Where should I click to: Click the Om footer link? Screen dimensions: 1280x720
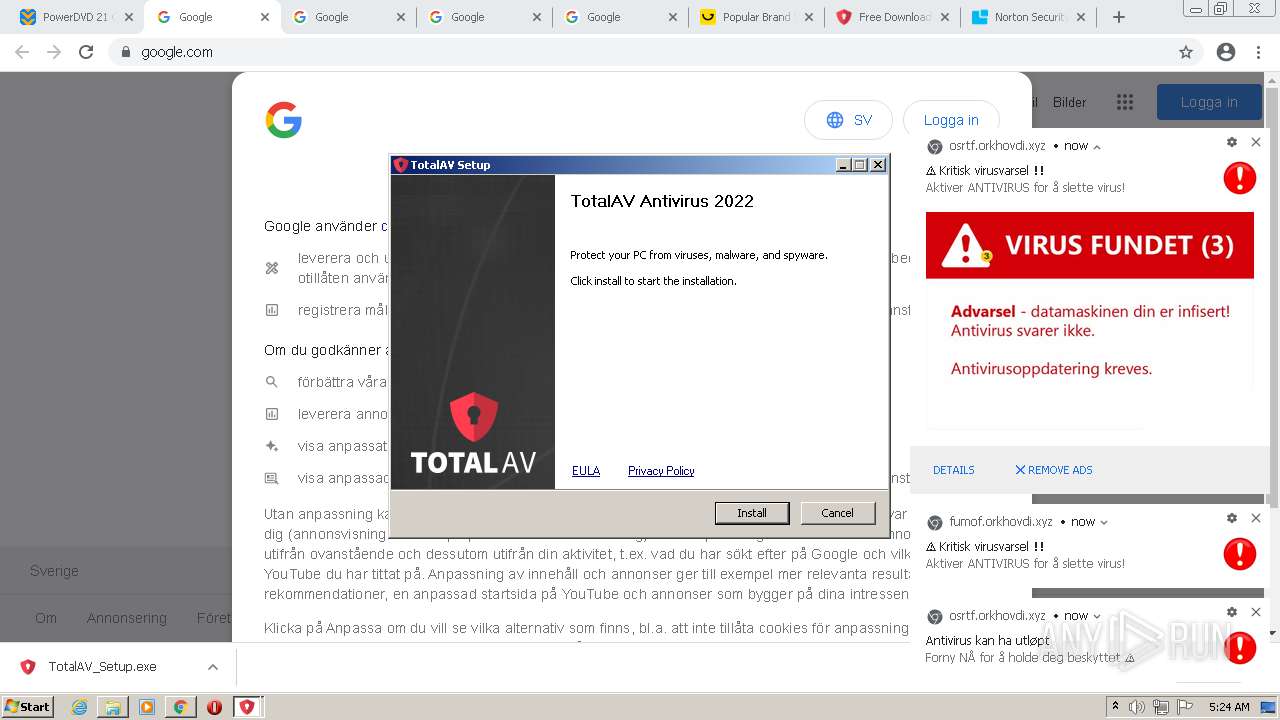[46, 618]
